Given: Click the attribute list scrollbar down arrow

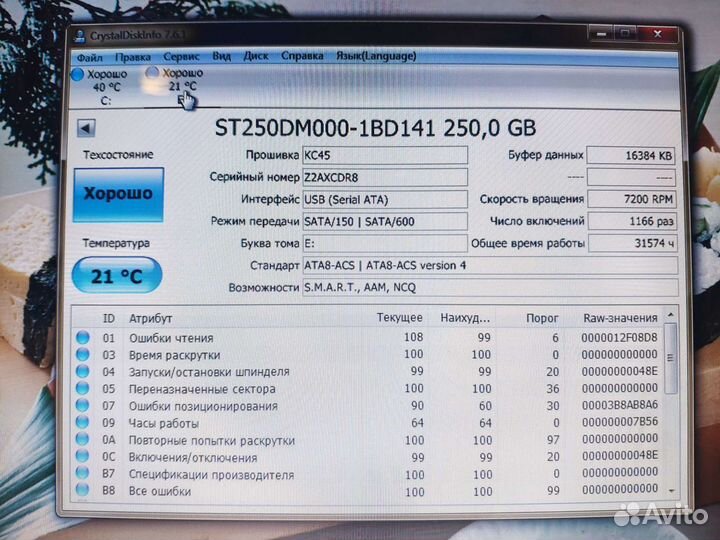Looking at the screenshot, I should [672, 491].
